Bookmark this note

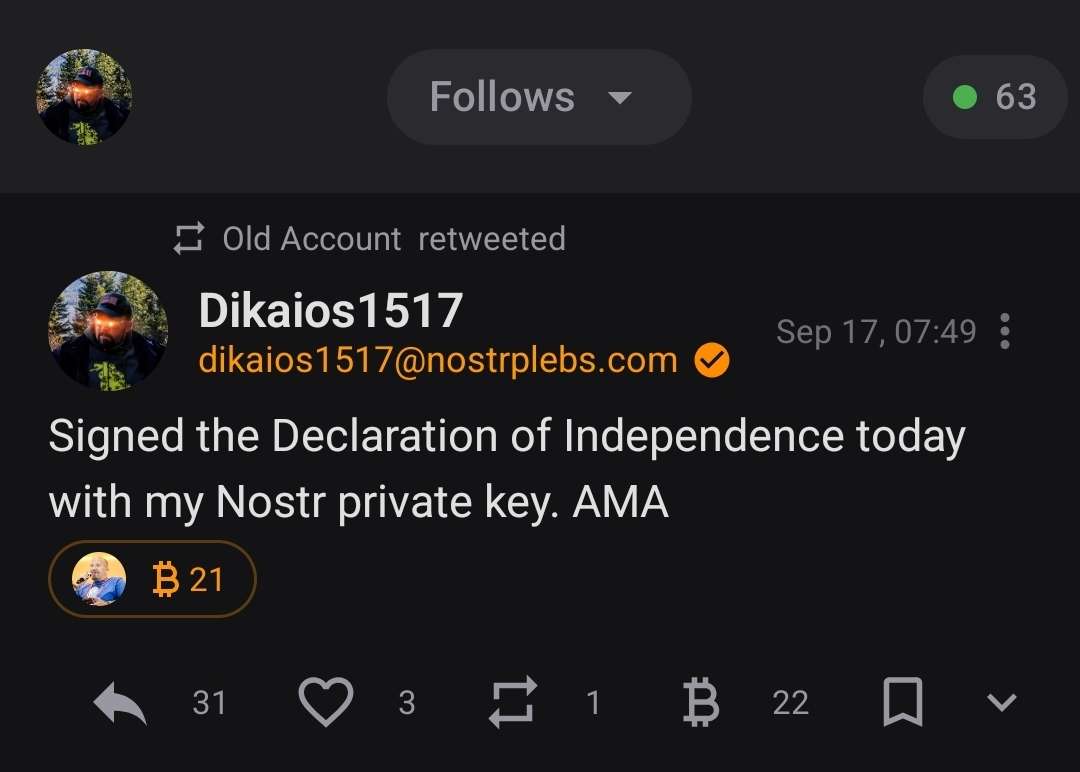903,702
